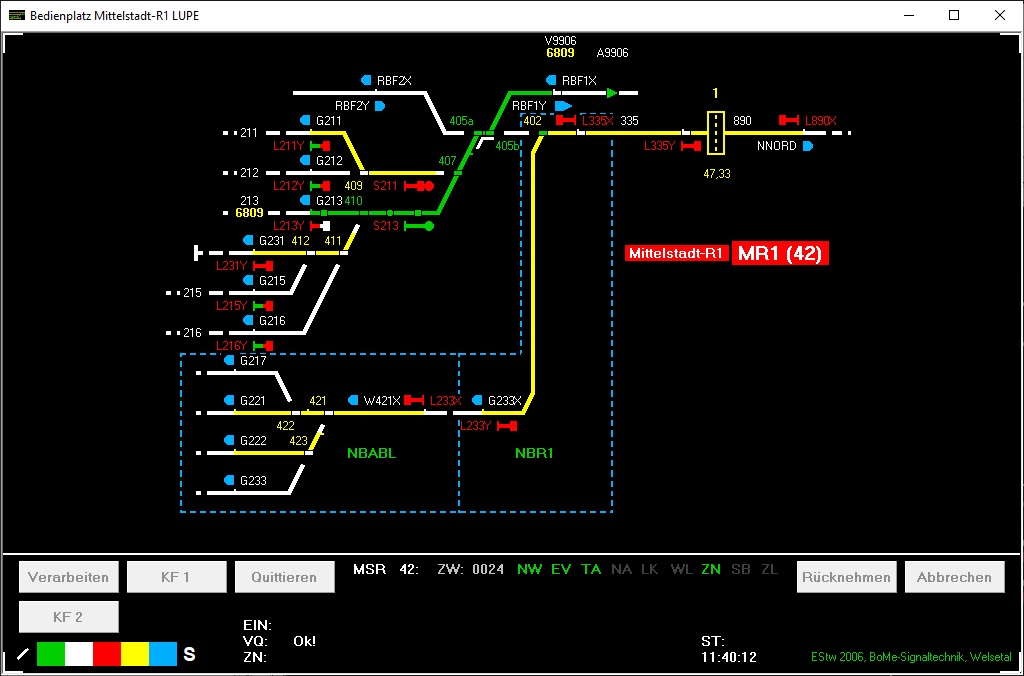Select the S213 green main signal
1024x676 pixels.
click(x=419, y=226)
